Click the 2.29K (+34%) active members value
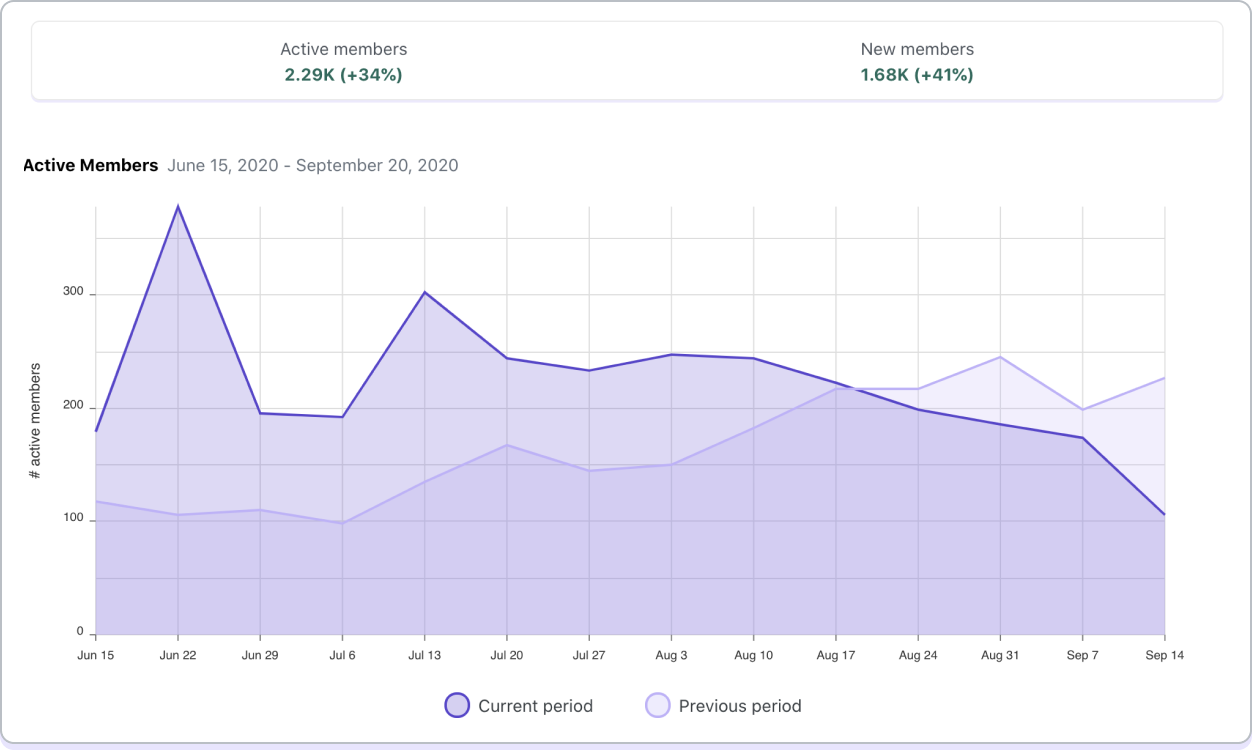The height and width of the screenshot is (750, 1252). coord(343,75)
